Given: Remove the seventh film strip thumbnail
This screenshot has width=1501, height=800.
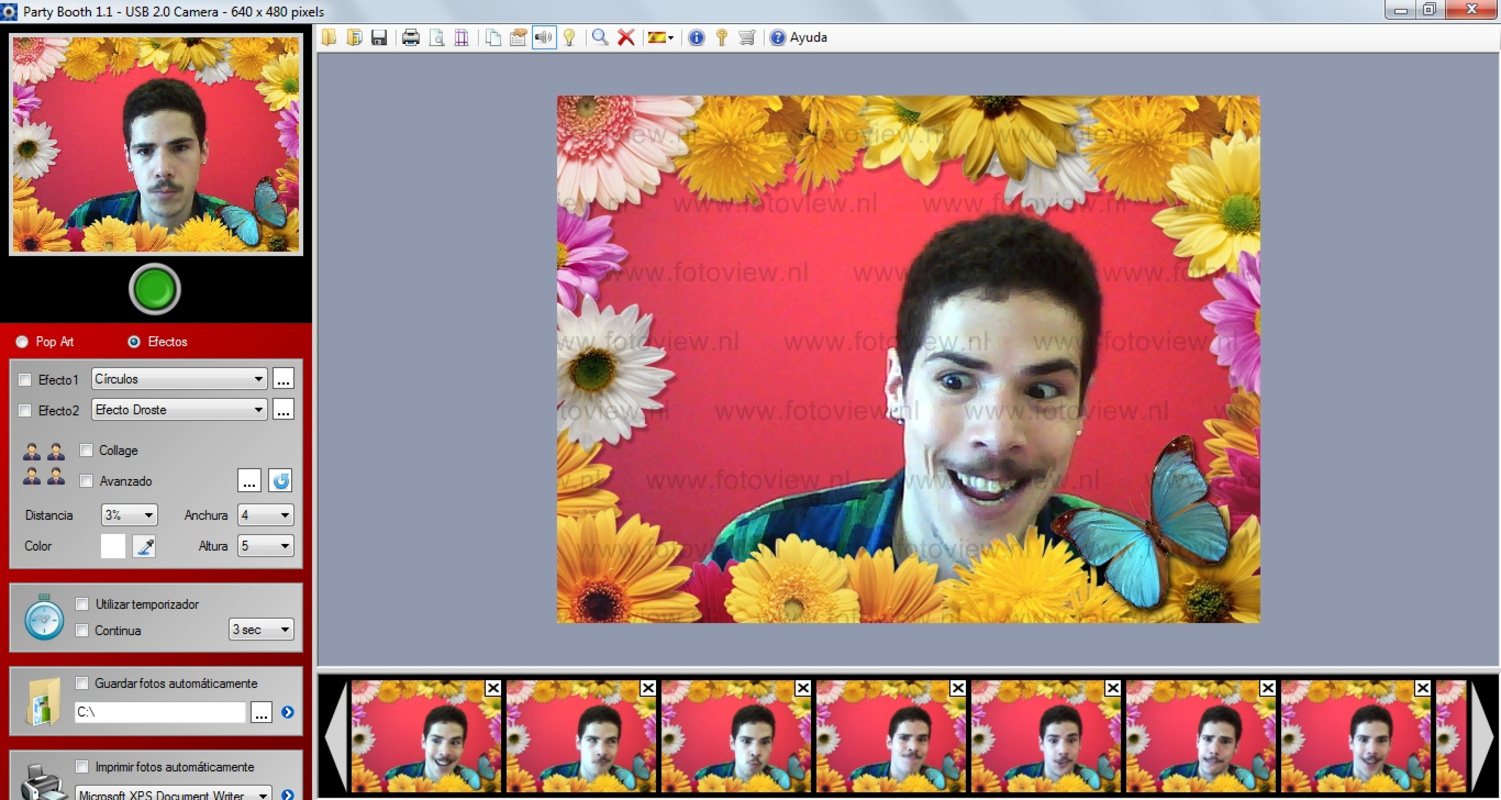Looking at the screenshot, I should [x=1423, y=688].
